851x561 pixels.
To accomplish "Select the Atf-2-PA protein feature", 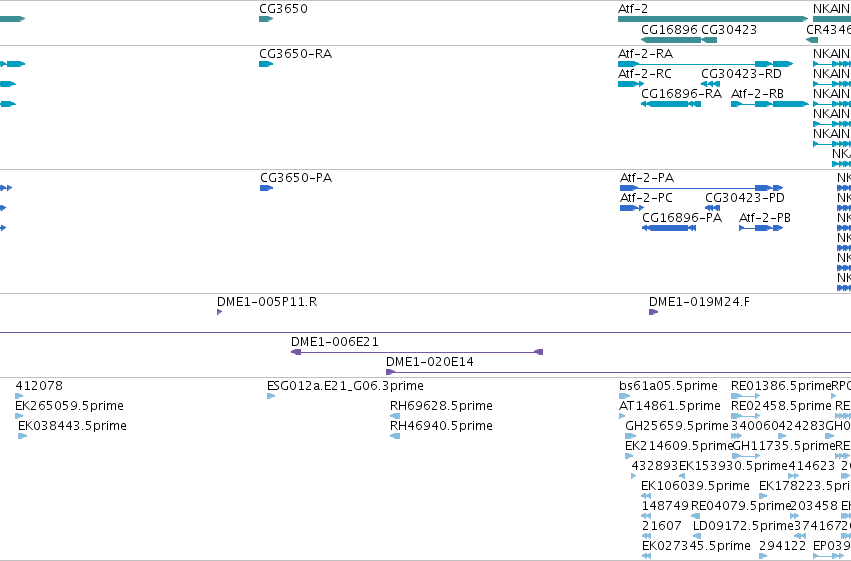I will [x=702, y=188].
